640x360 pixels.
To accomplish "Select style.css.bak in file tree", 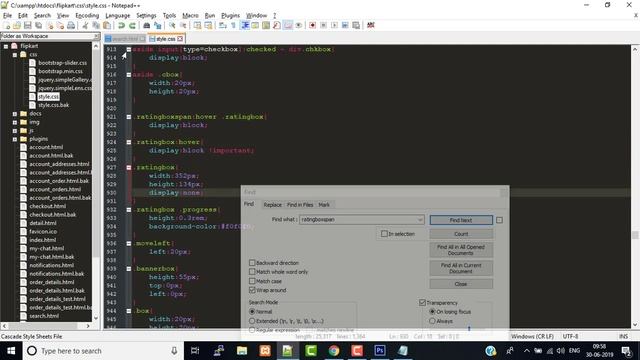I will click(53, 105).
